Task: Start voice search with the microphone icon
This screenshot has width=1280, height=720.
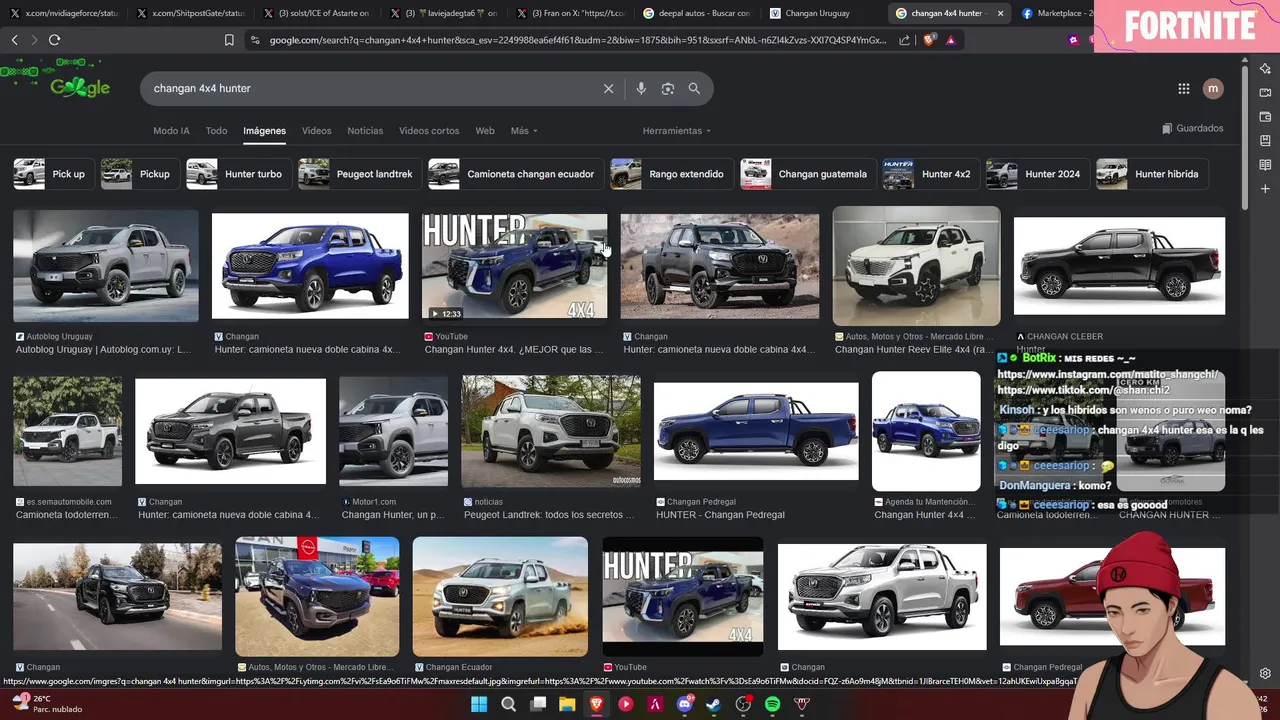Action: click(641, 88)
